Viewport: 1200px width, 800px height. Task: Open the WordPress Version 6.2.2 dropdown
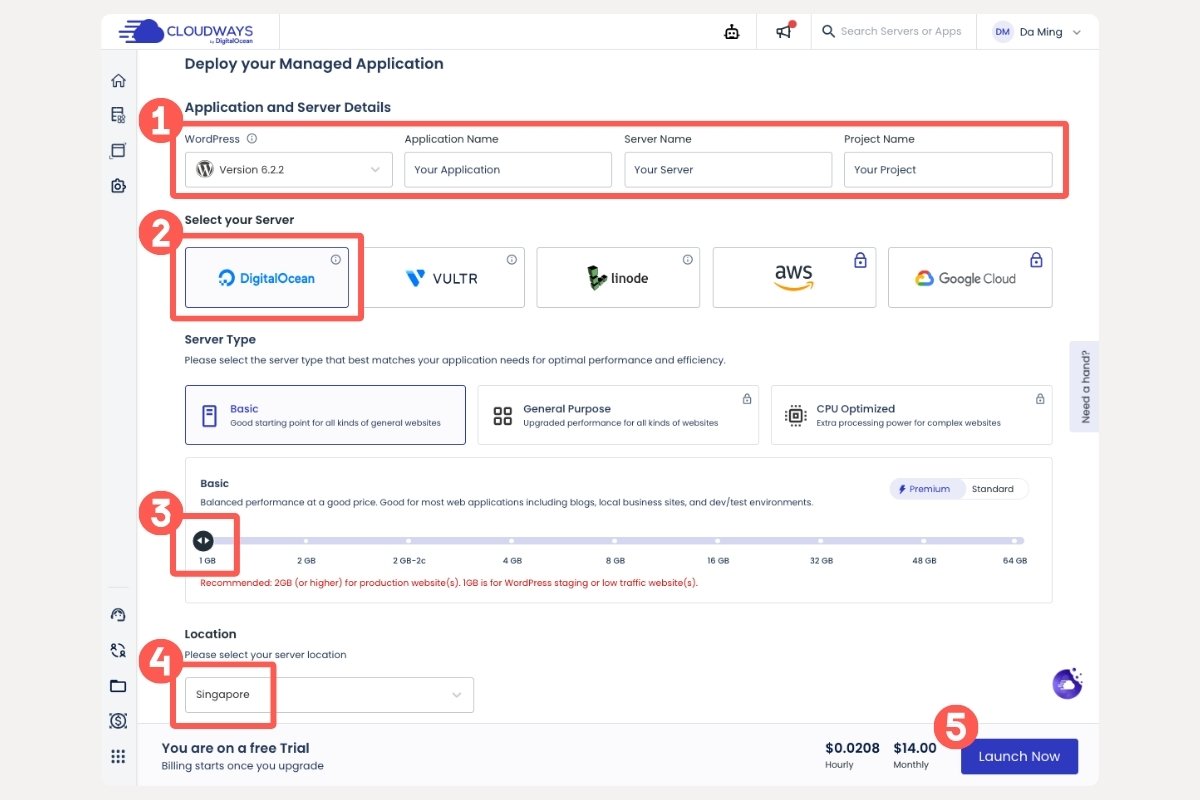pos(288,169)
